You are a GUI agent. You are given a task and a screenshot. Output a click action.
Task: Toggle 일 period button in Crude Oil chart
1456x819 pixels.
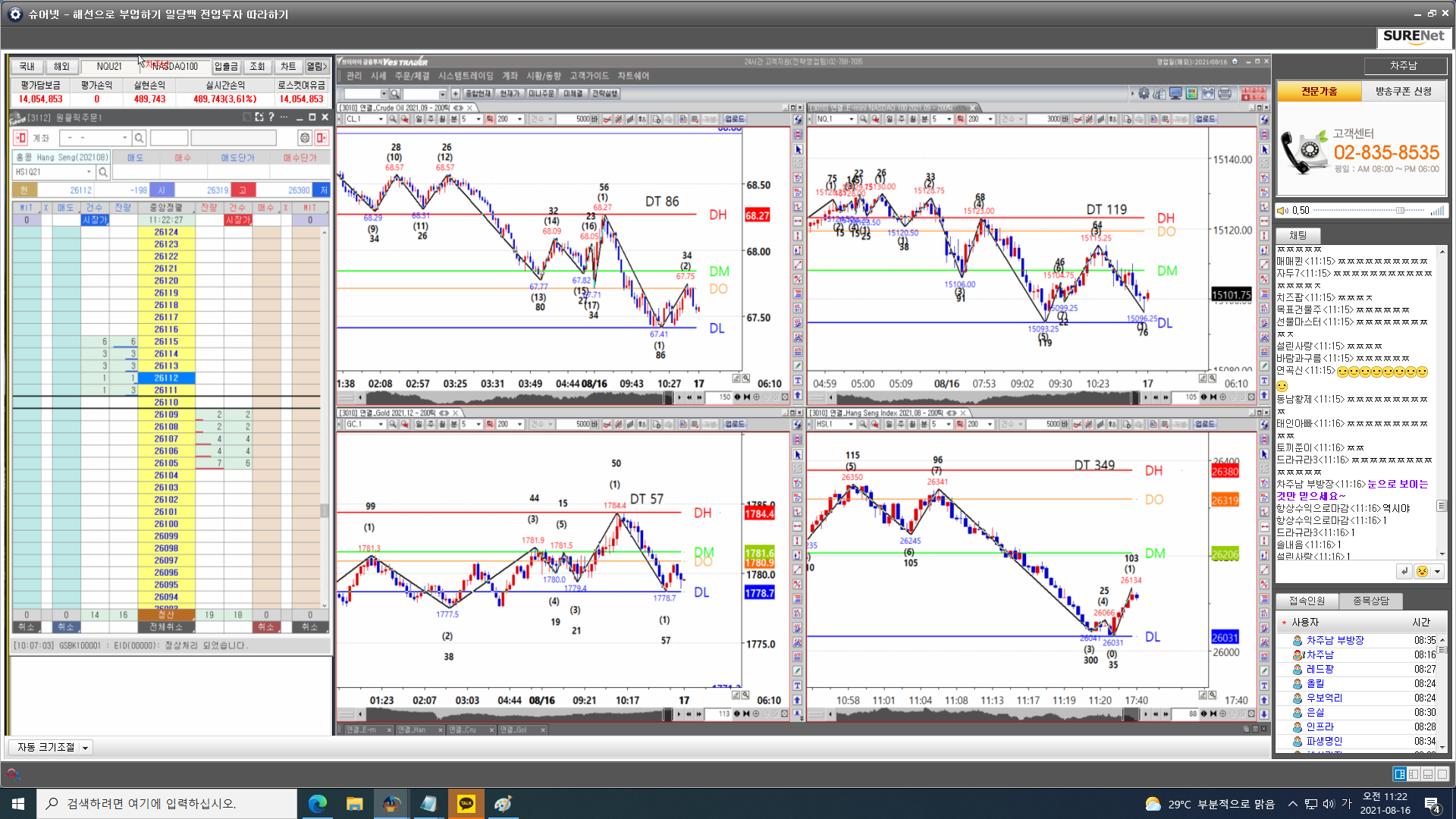pos(419,119)
